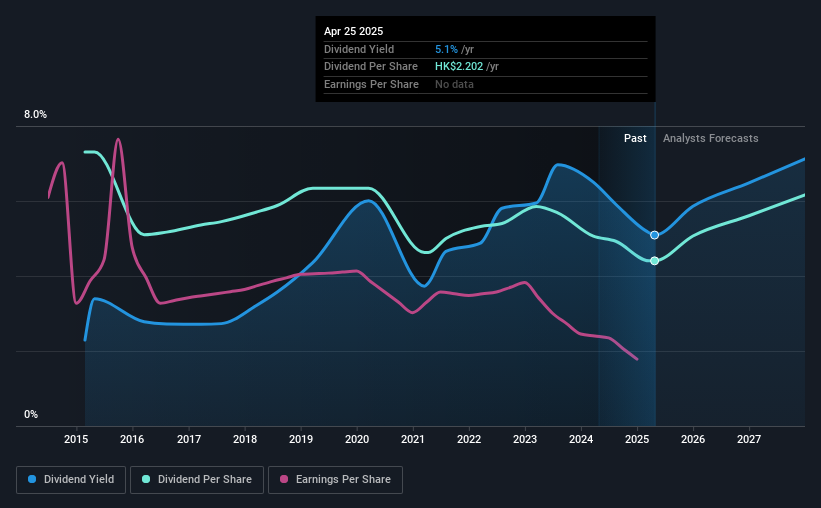
Task: Click the No data earnings value
Action: [454, 84]
